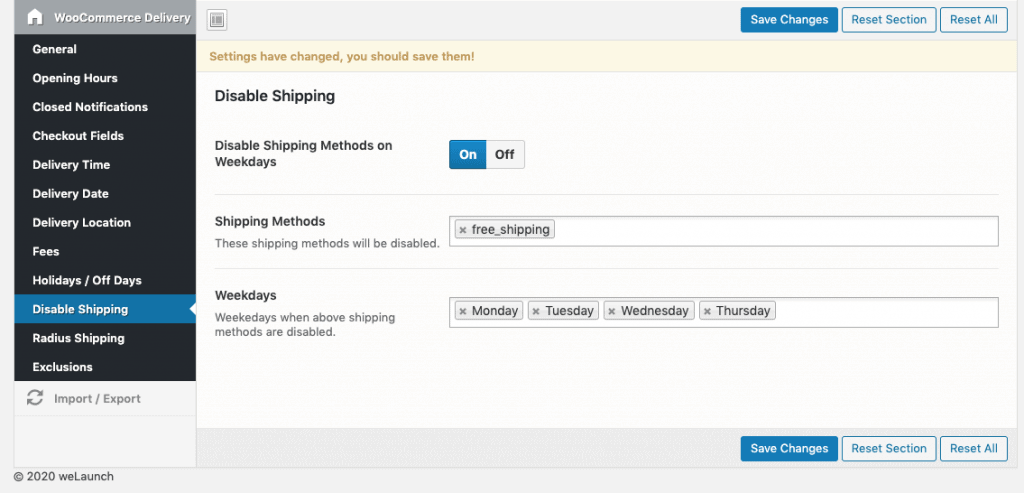Select Holidays / Off Days menu item
This screenshot has height=493, width=1024.
pos(85,281)
